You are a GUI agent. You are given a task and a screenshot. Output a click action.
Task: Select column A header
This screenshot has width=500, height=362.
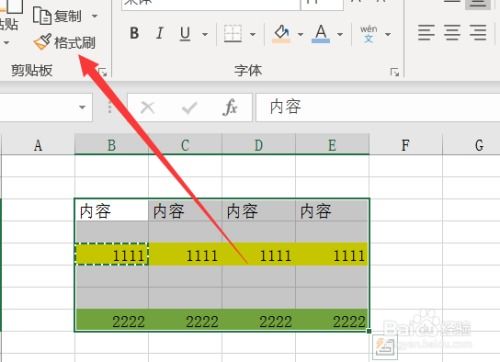pos(38,145)
